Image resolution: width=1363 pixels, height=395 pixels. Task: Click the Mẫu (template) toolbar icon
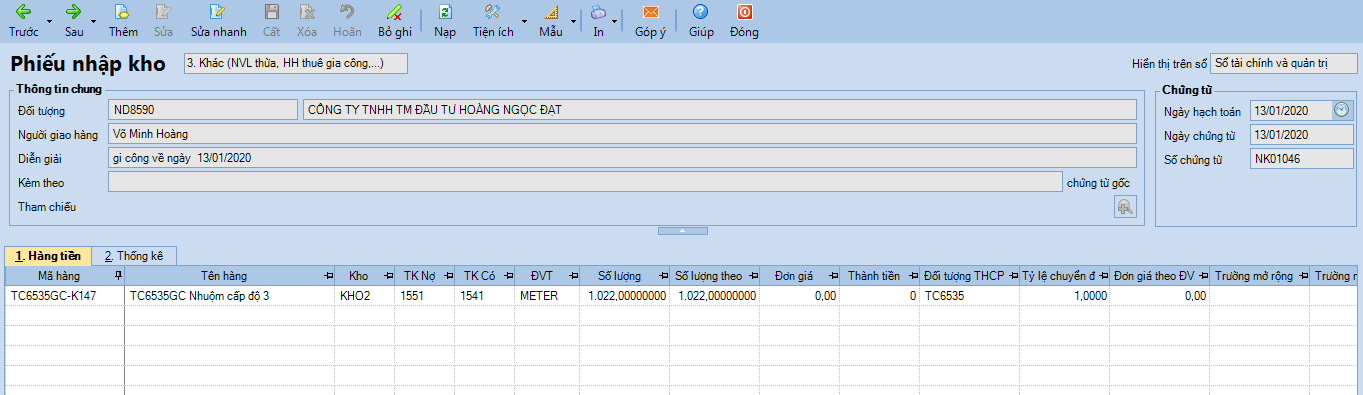click(x=551, y=13)
